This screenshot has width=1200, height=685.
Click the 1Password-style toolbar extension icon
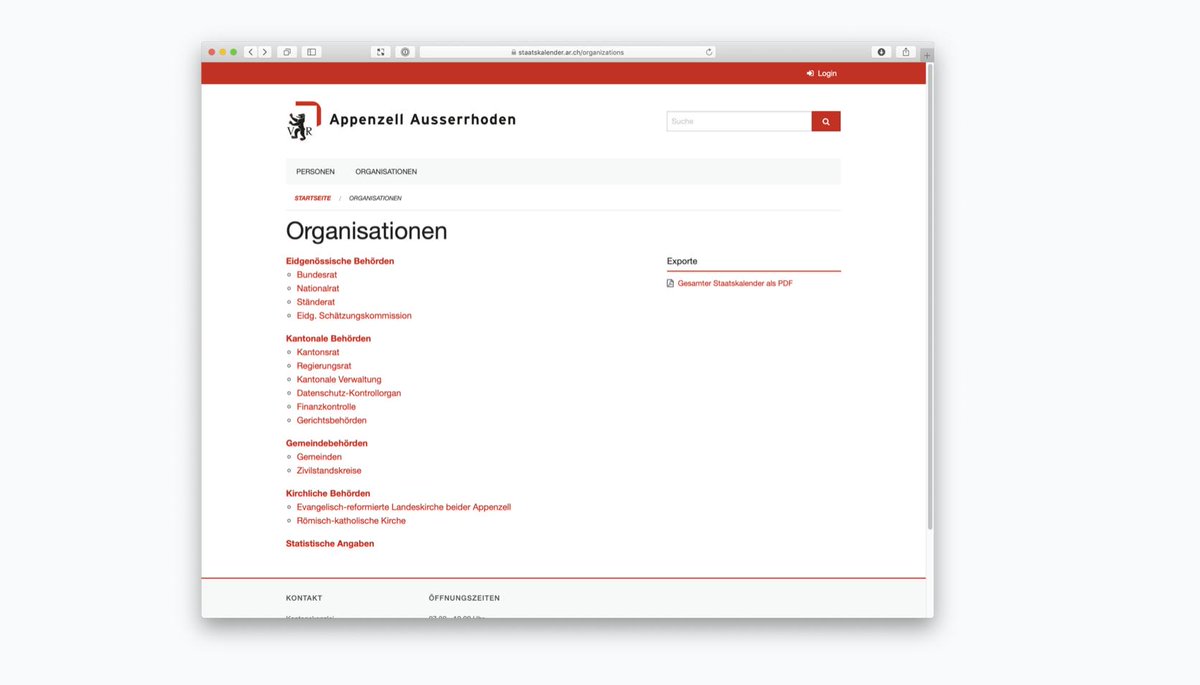405,52
